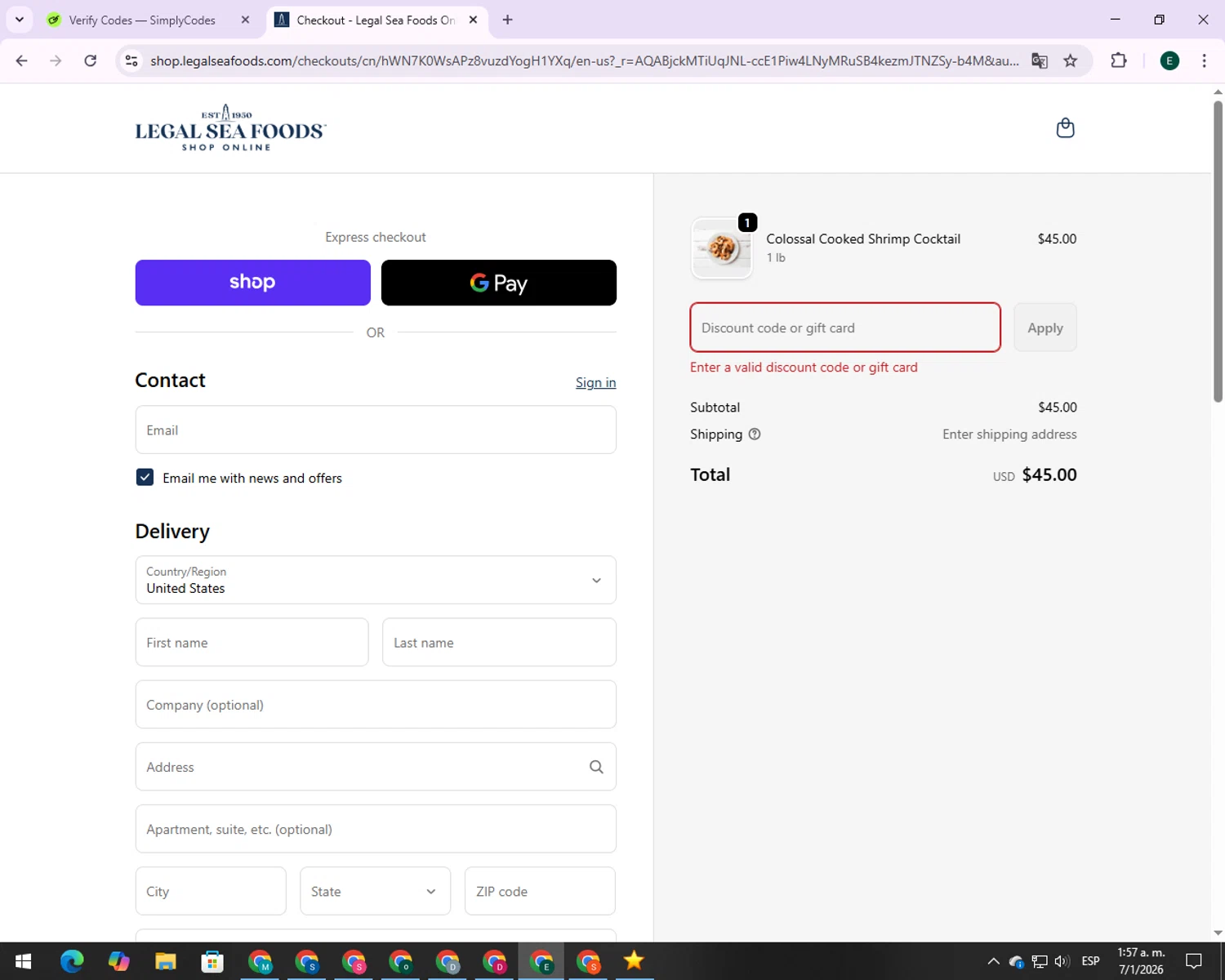Click the Total amount $45.00

click(x=1049, y=474)
